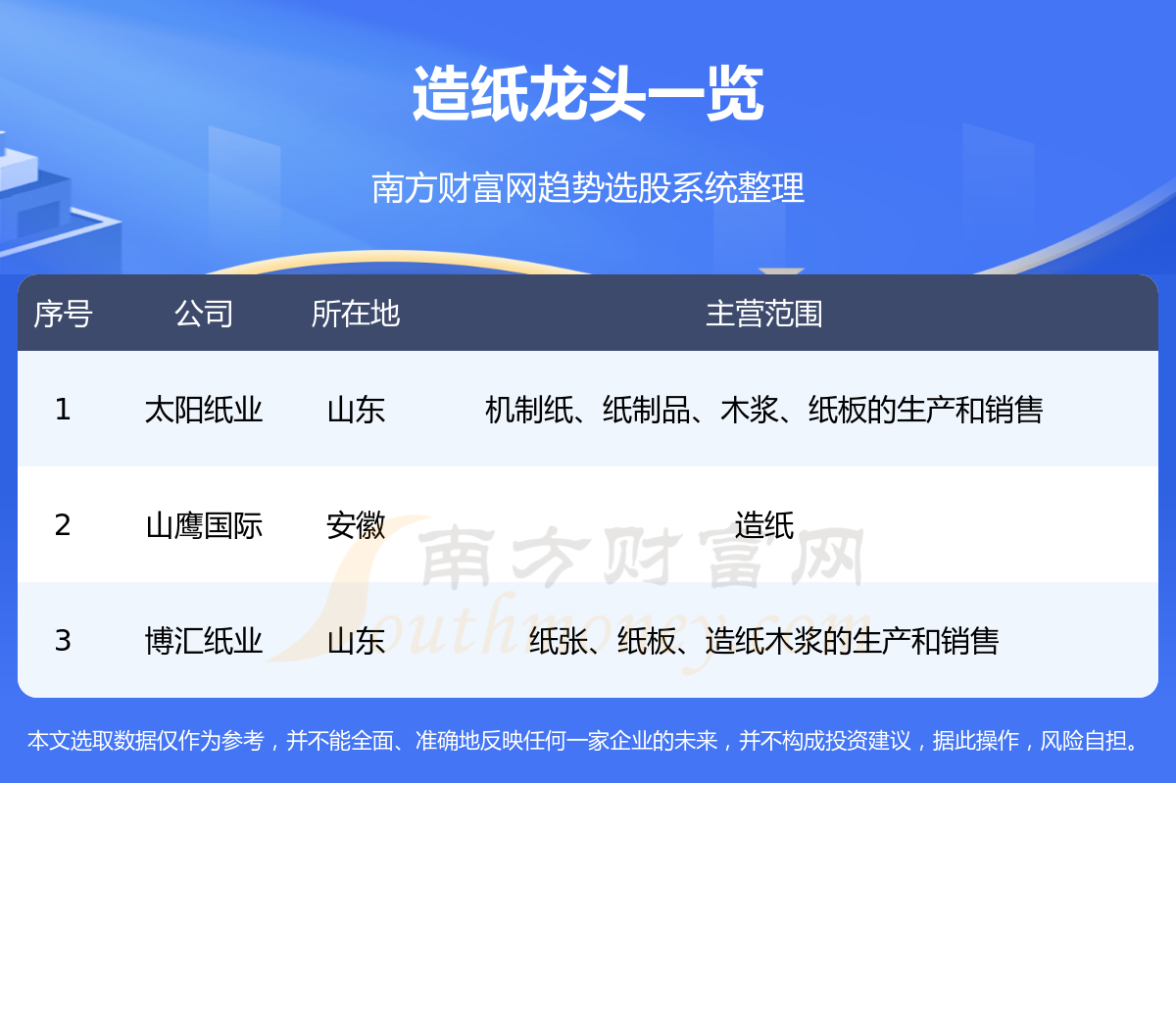Click the disclaimer text at the bottom

click(588, 741)
